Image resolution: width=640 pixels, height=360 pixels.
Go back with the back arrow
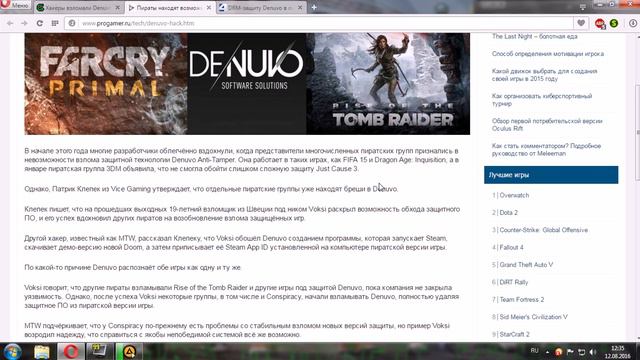pos(10,23)
